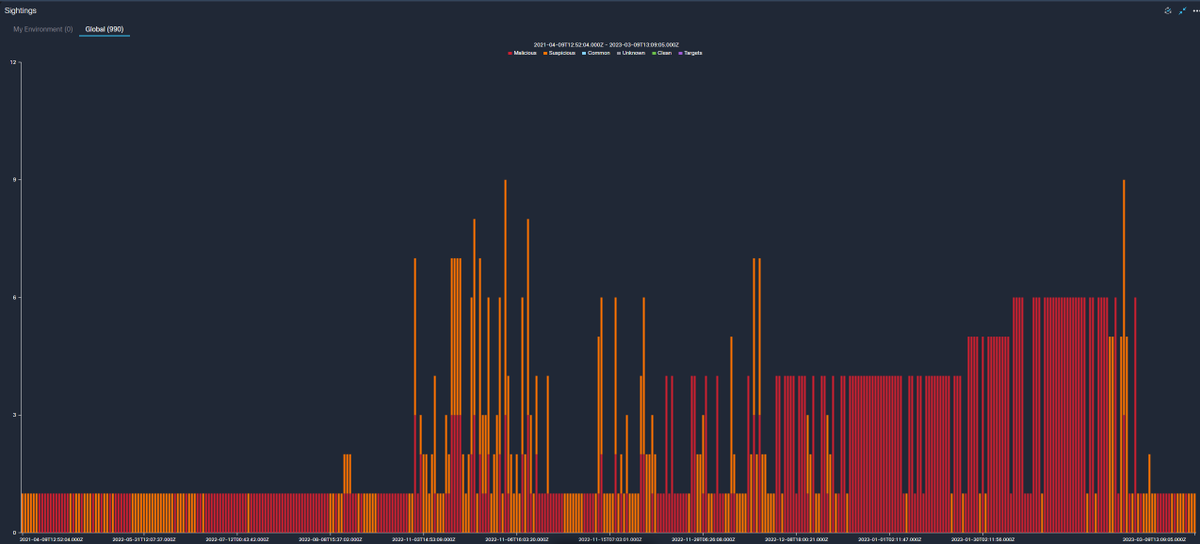
Task: Toggle the Clean legend series
Action: pyautogui.click(x=662, y=53)
